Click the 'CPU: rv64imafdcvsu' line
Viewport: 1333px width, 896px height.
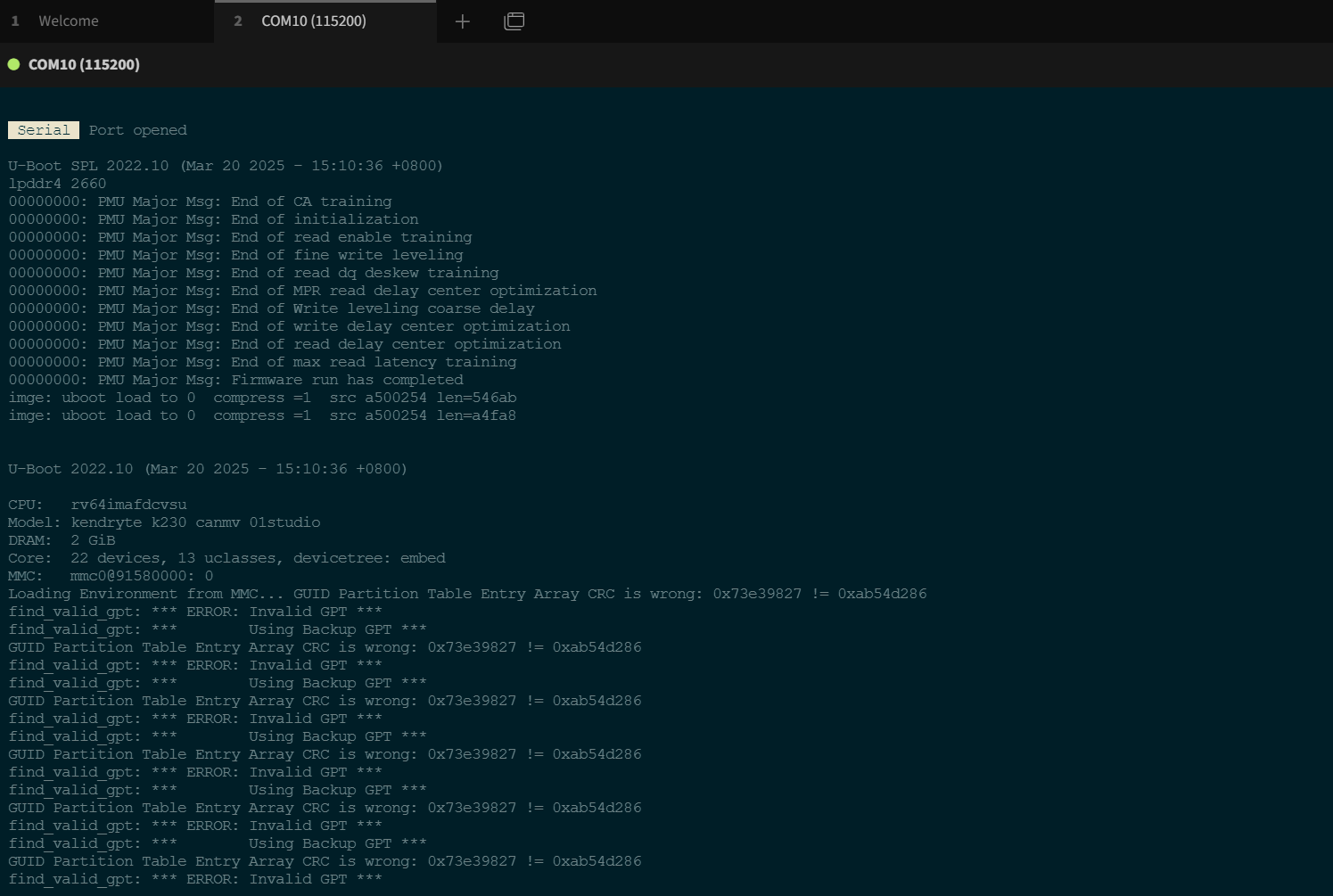[97, 505]
